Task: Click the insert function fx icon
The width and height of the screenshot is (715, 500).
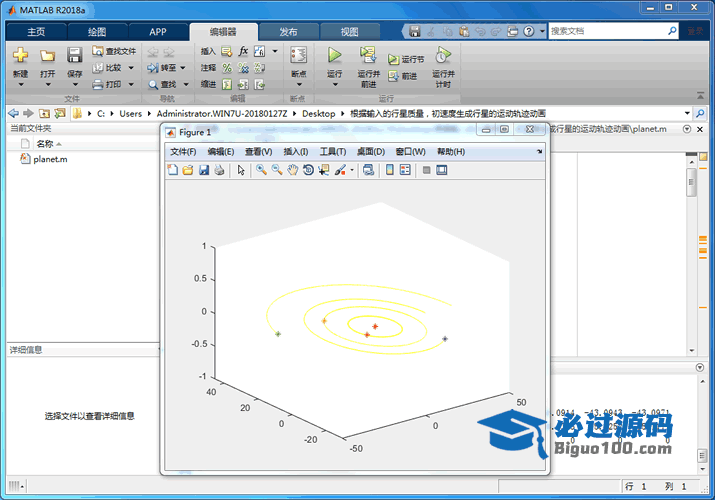Action: pos(243,51)
